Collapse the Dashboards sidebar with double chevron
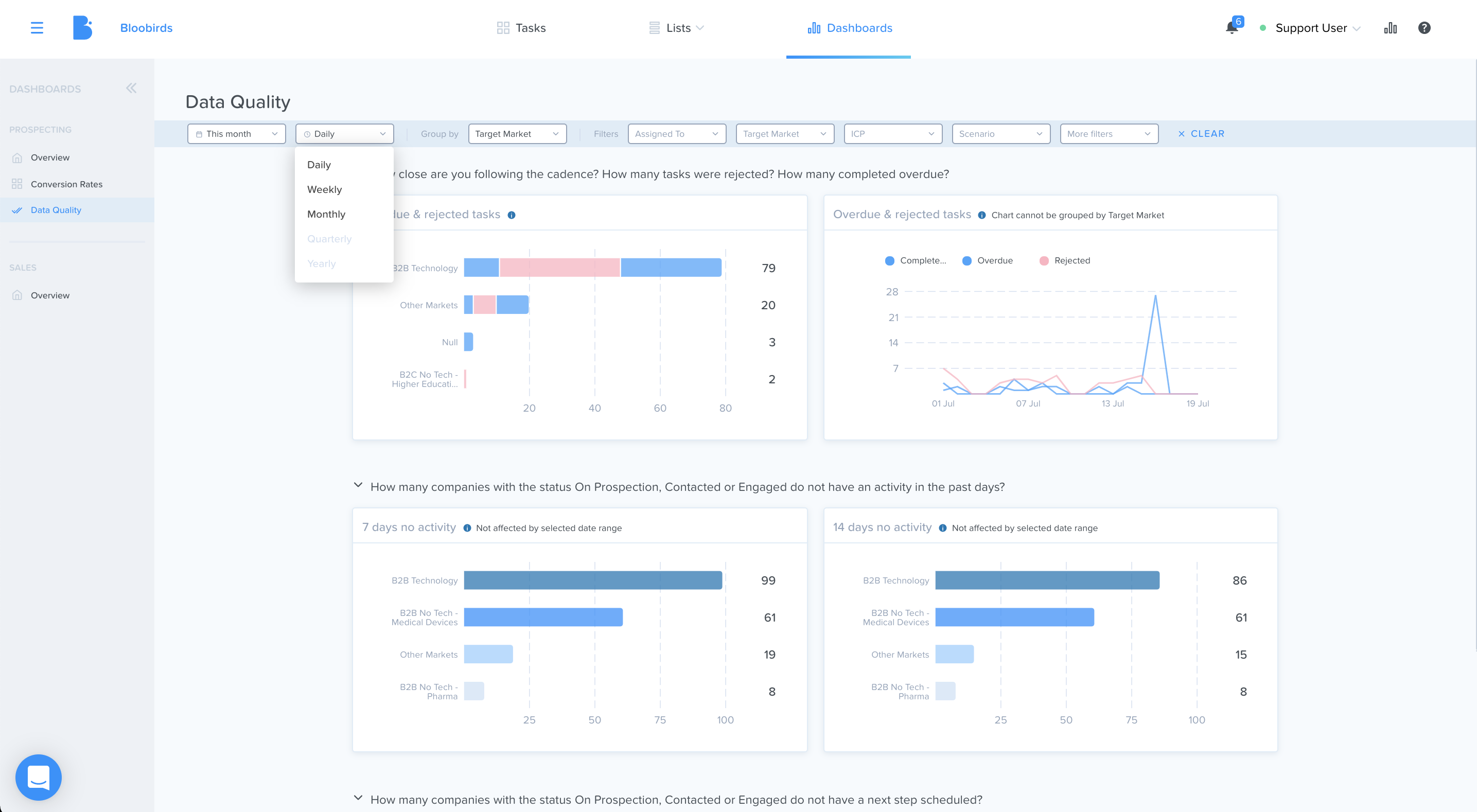This screenshot has width=1477, height=812. pos(131,89)
